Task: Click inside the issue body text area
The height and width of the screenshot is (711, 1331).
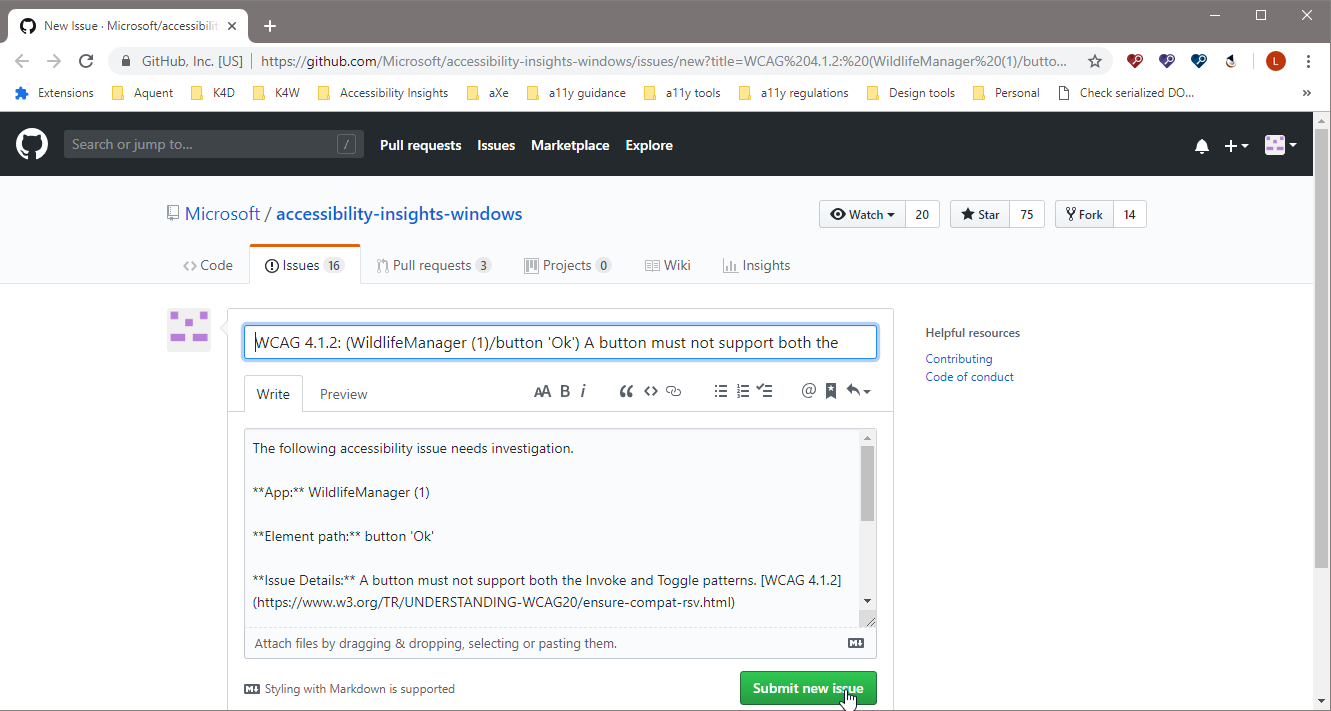Action: (552, 528)
